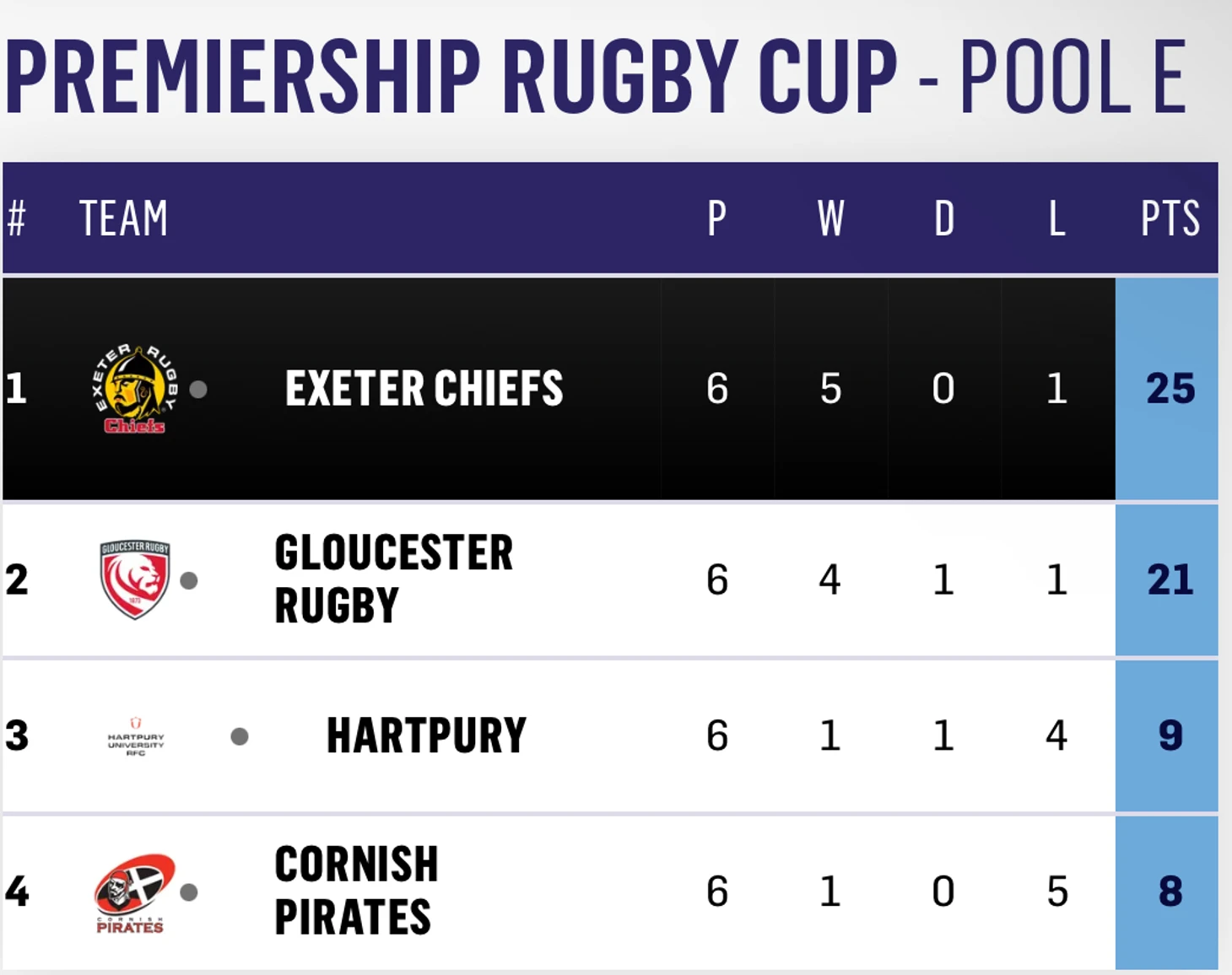Click the Cornish Pirates logo
Viewport: 1232px width, 975px height.
click(x=135, y=892)
